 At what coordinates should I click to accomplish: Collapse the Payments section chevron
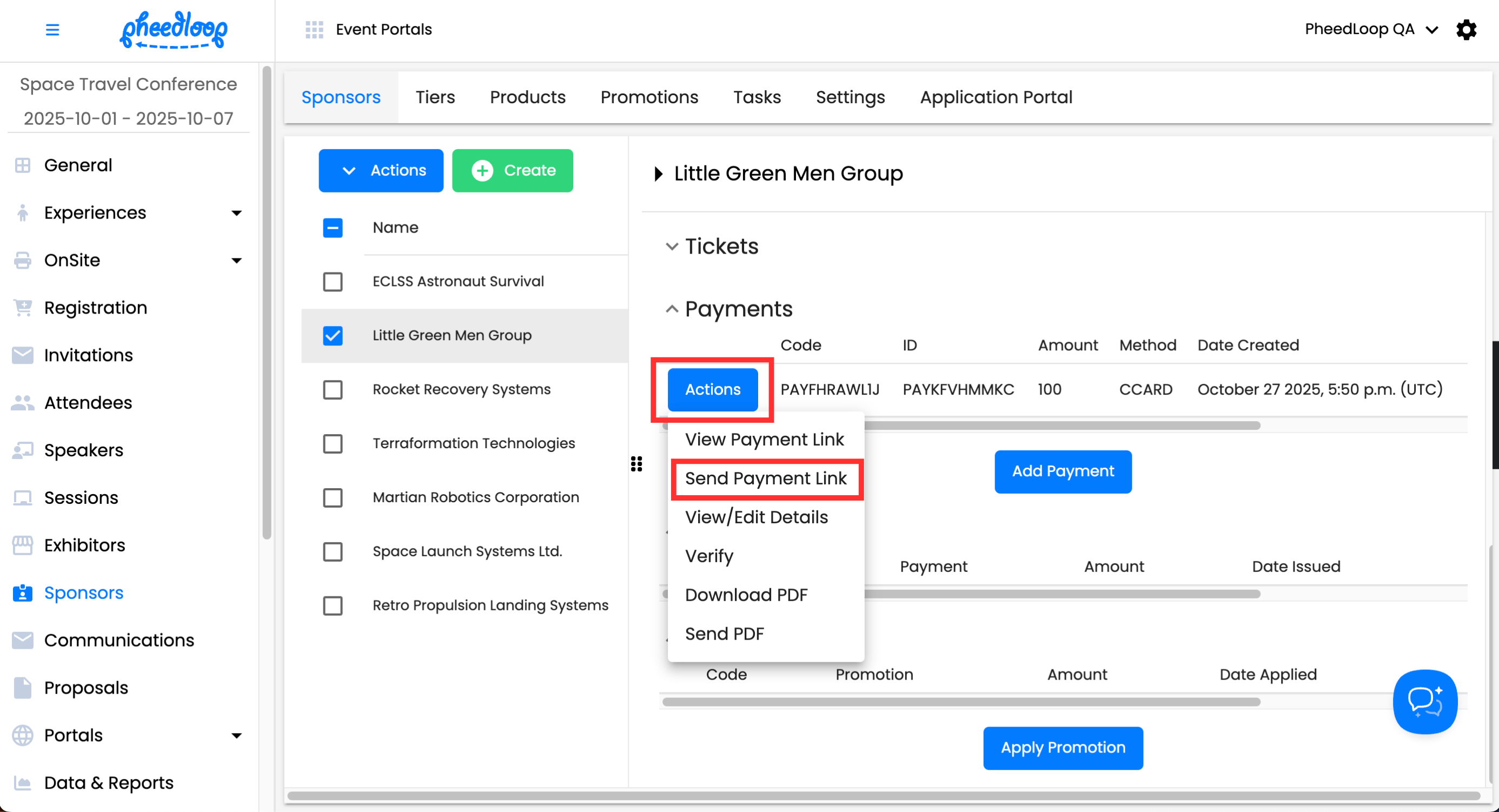click(x=672, y=309)
